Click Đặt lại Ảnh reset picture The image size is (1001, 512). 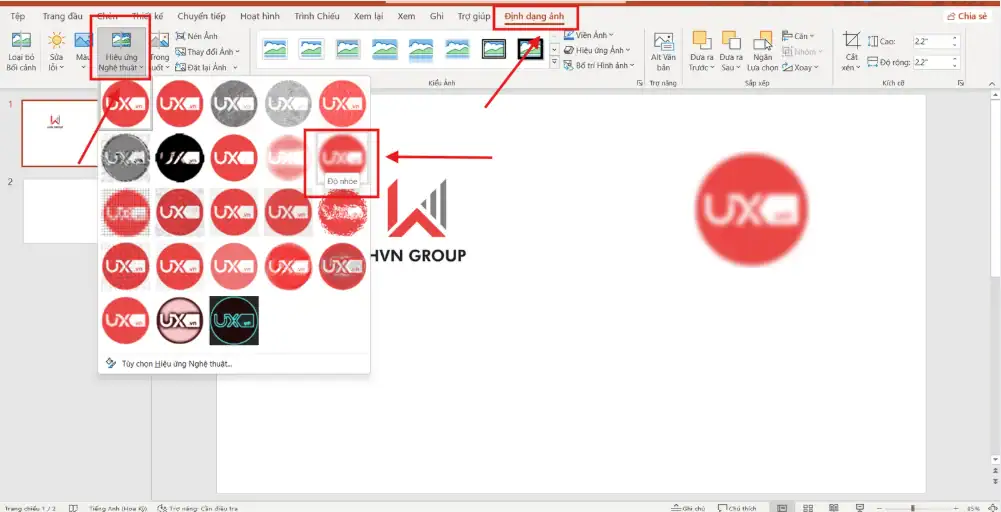click(x=202, y=67)
